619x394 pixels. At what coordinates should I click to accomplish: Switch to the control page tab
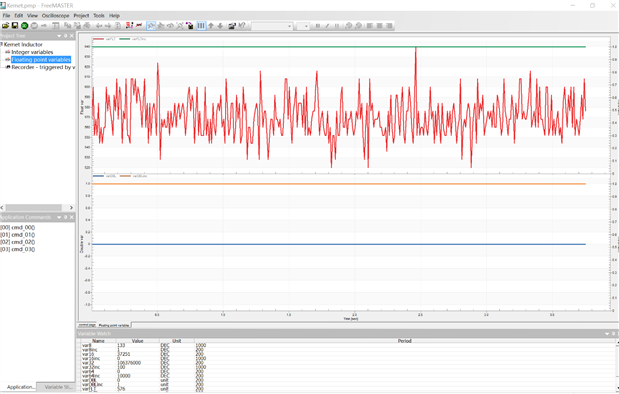point(86,325)
